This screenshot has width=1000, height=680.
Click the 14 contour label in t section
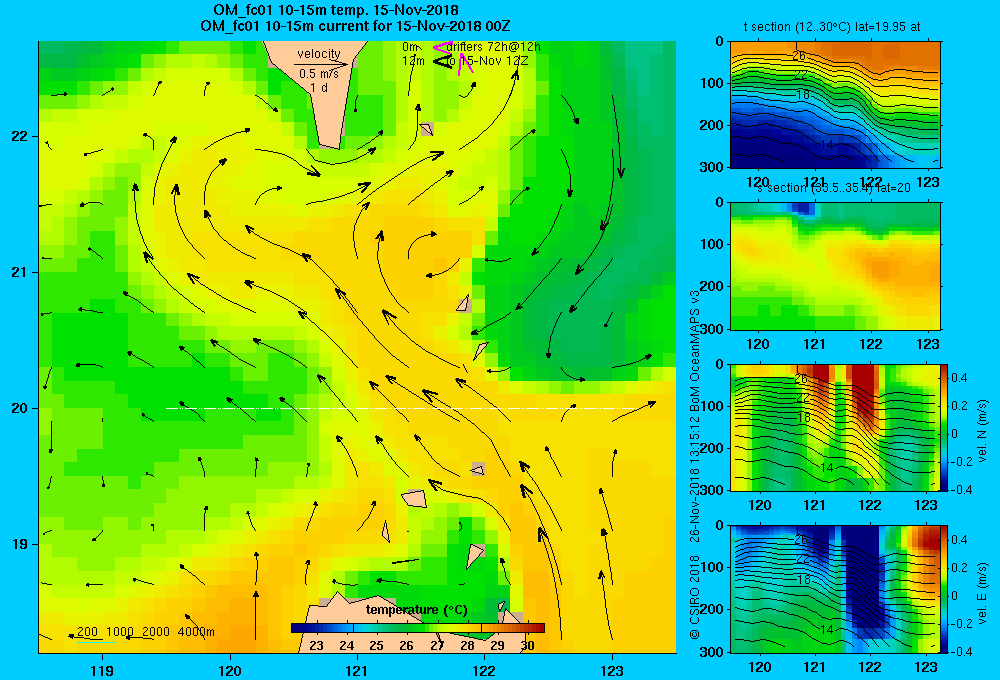click(827, 145)
